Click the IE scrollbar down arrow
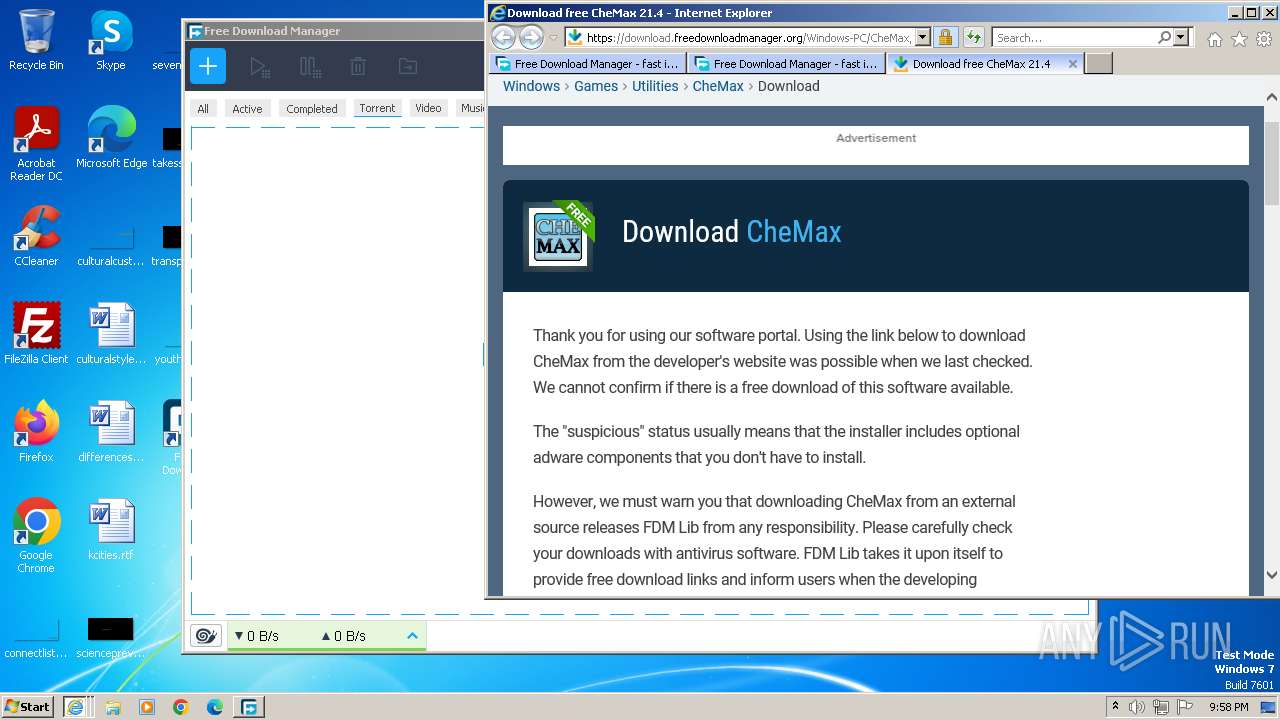Viewport: 1280px width, 720px height. [1272, 574]
